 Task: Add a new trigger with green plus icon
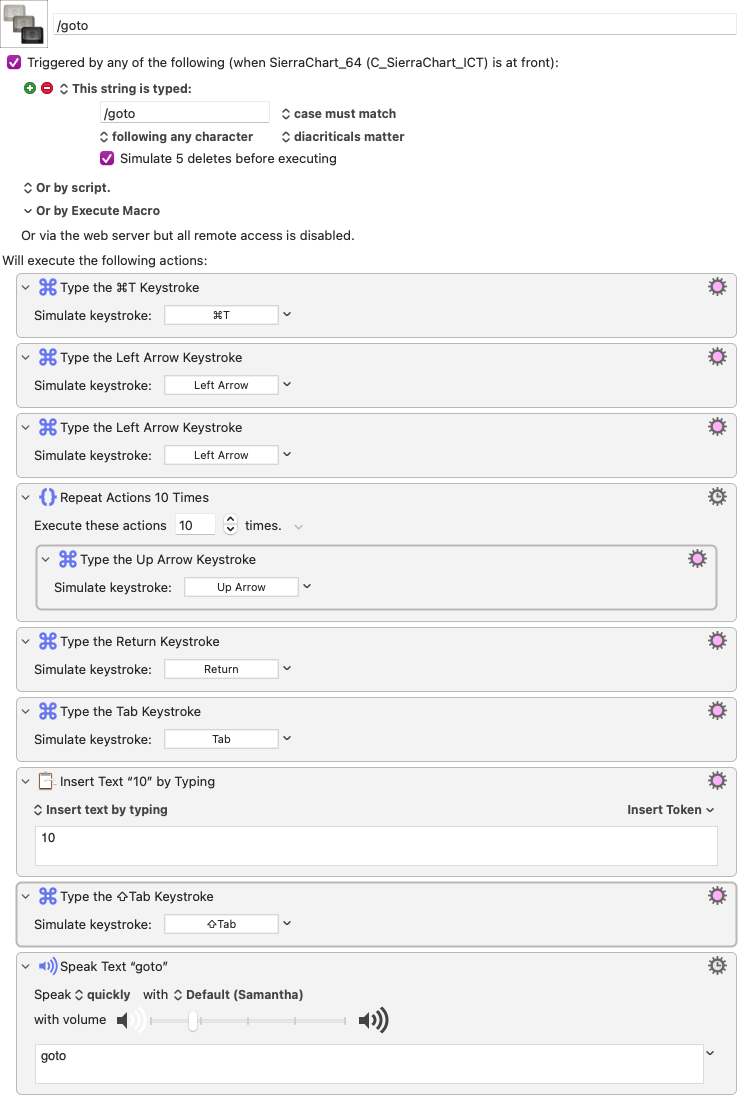[29, 89]
